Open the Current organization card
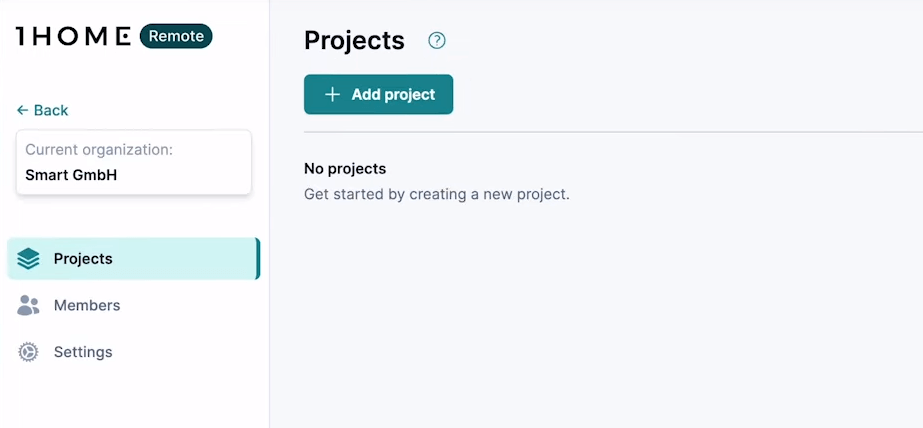Image resolution: width=923 pixels, height=428 pixels. [x=133, y=162]
